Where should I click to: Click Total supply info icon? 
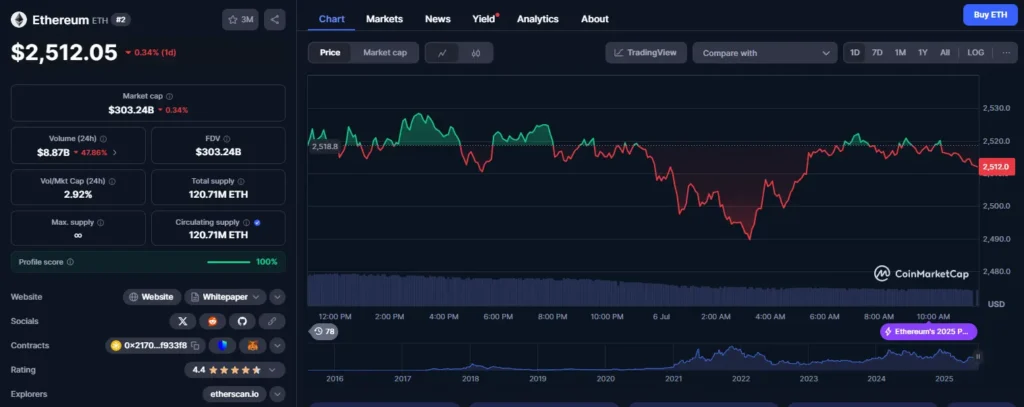pyautogui.click(x=241, y=181)
